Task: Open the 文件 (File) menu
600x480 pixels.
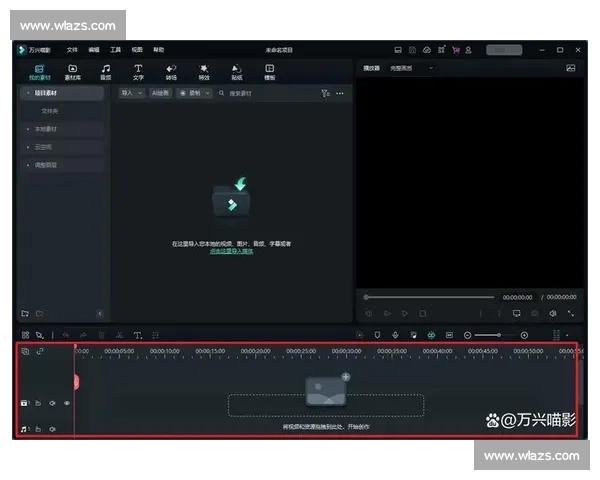Action: point(72,49)
